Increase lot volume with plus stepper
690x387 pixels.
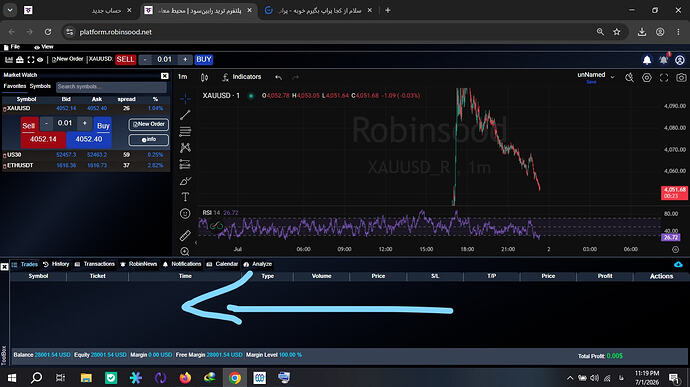point(84,123)
